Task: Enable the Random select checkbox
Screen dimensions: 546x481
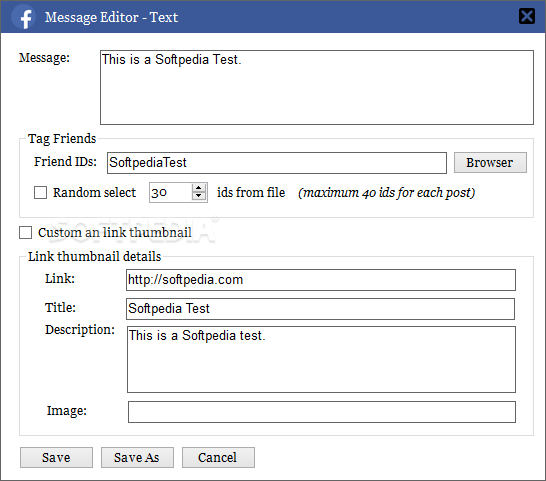Action: tap(40, 192)
